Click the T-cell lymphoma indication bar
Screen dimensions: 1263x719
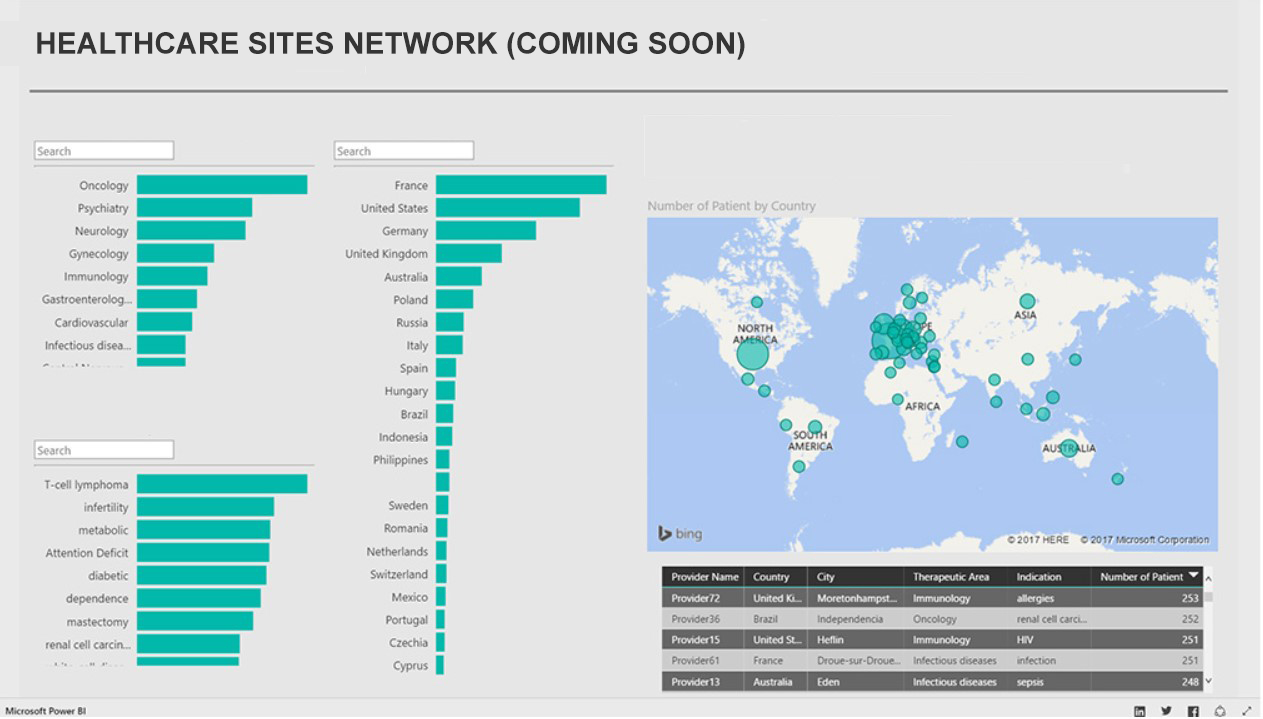pyautogui.click(x=221, y=484)
